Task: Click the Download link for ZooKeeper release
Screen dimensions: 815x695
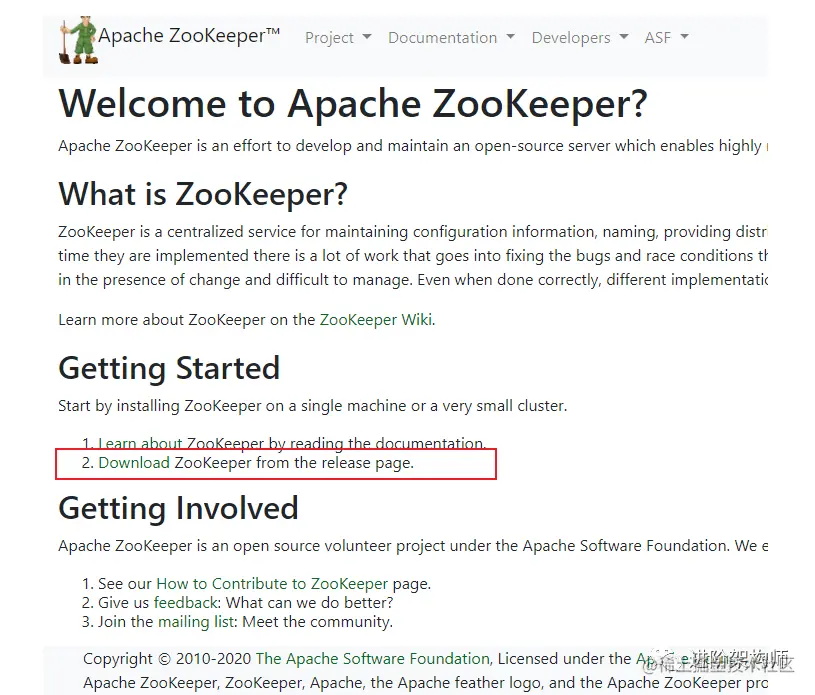Action: click(134, 463)
